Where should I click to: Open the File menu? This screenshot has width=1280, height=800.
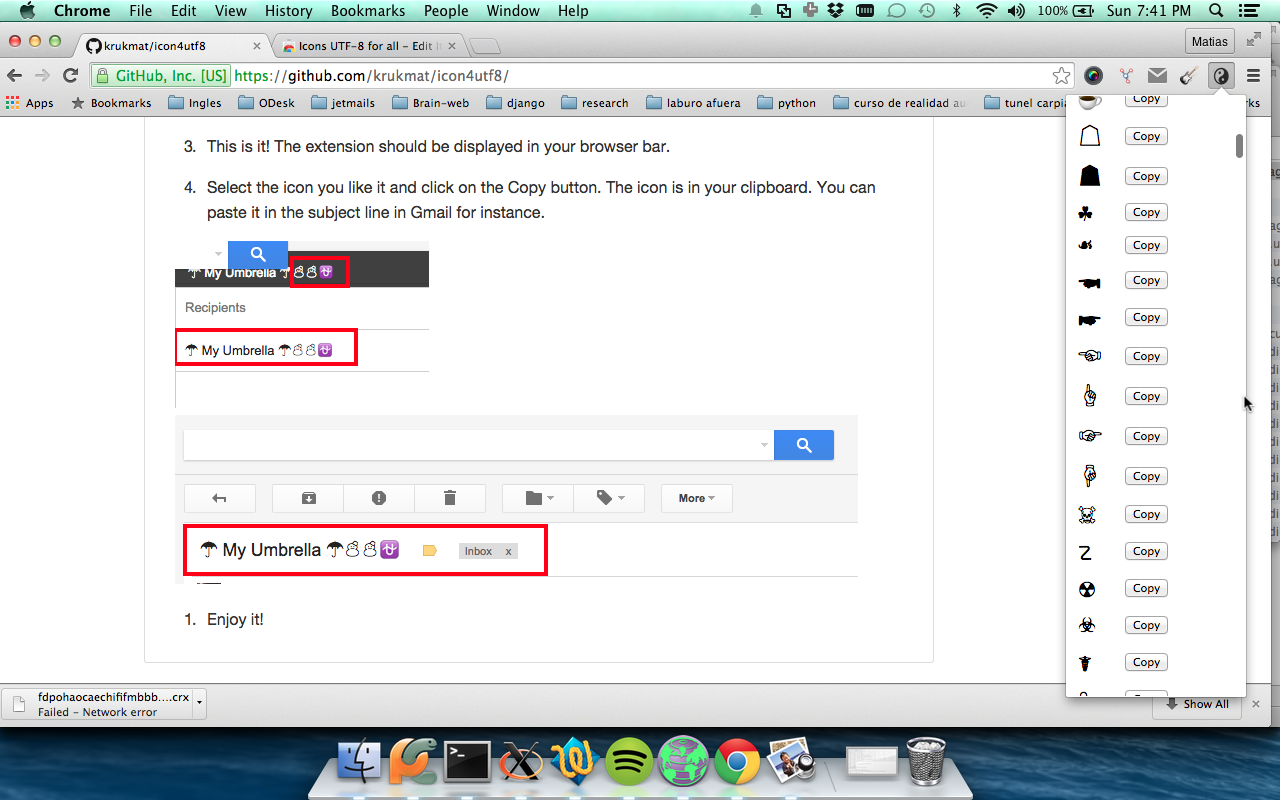140,11
